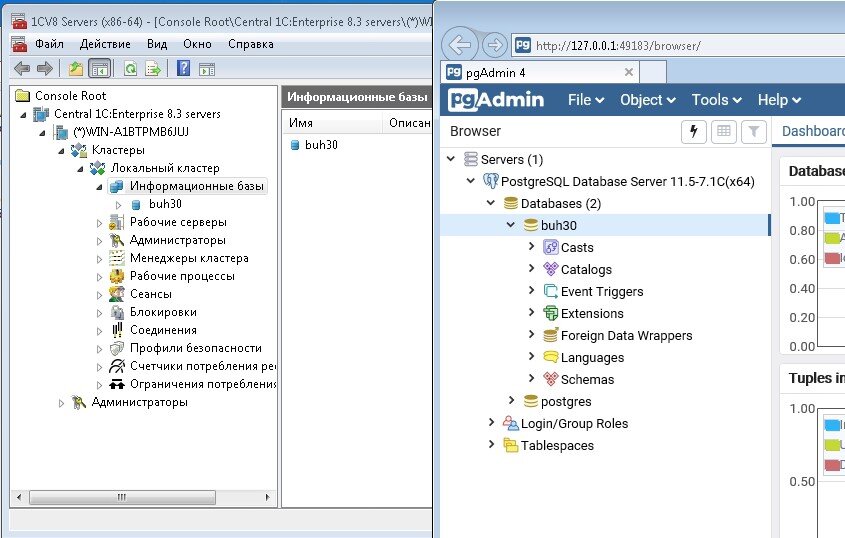845x538 pixels.
Task: Expand the Login/Group Roles node
Action: point(491,423)
